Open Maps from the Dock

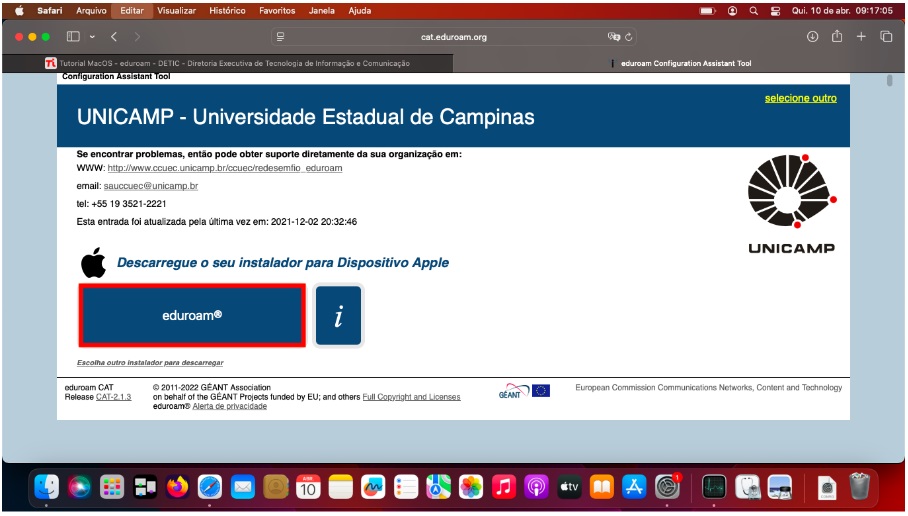(438, 487)
